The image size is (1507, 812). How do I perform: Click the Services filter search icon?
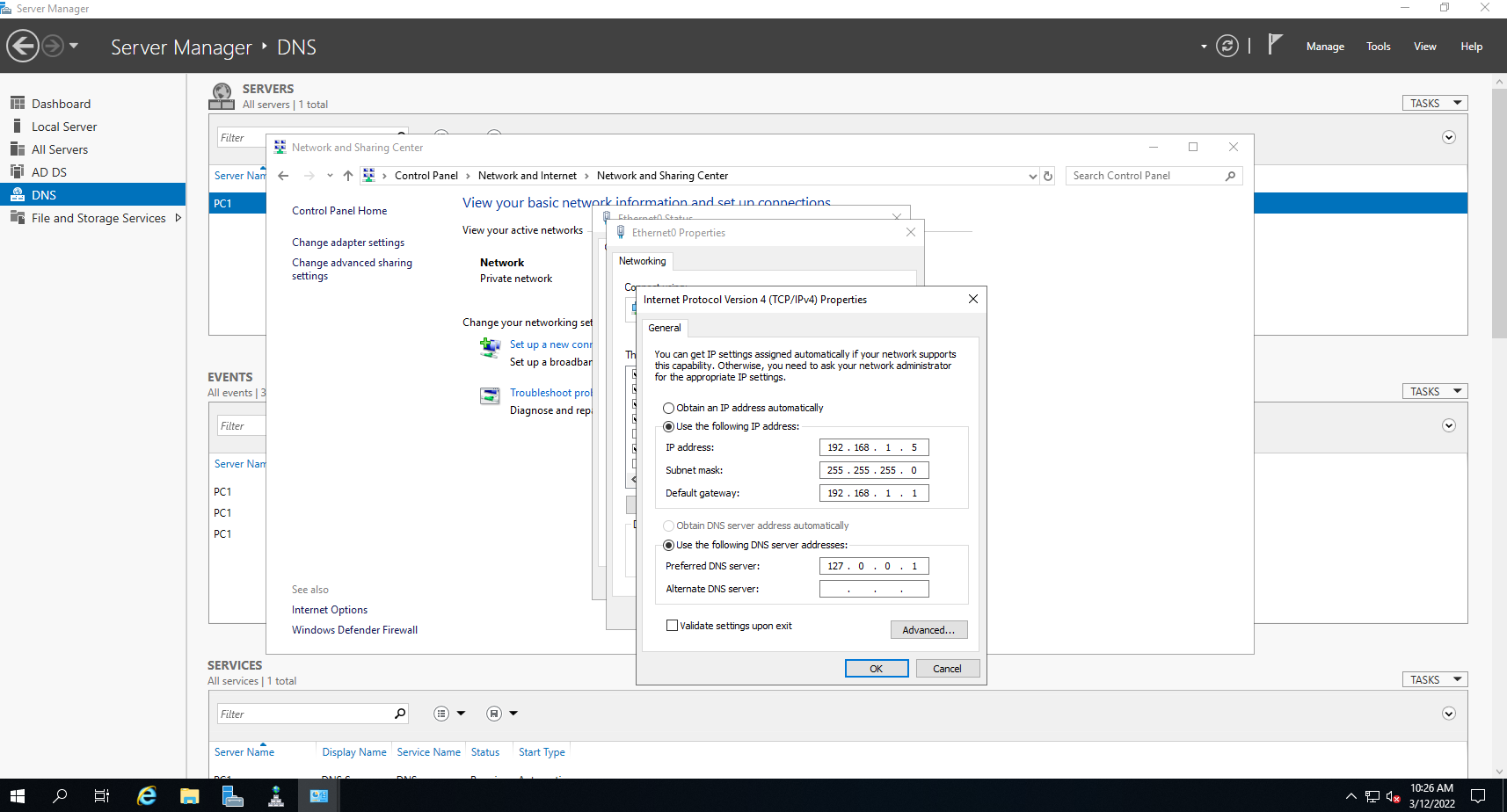coord(400,714)
